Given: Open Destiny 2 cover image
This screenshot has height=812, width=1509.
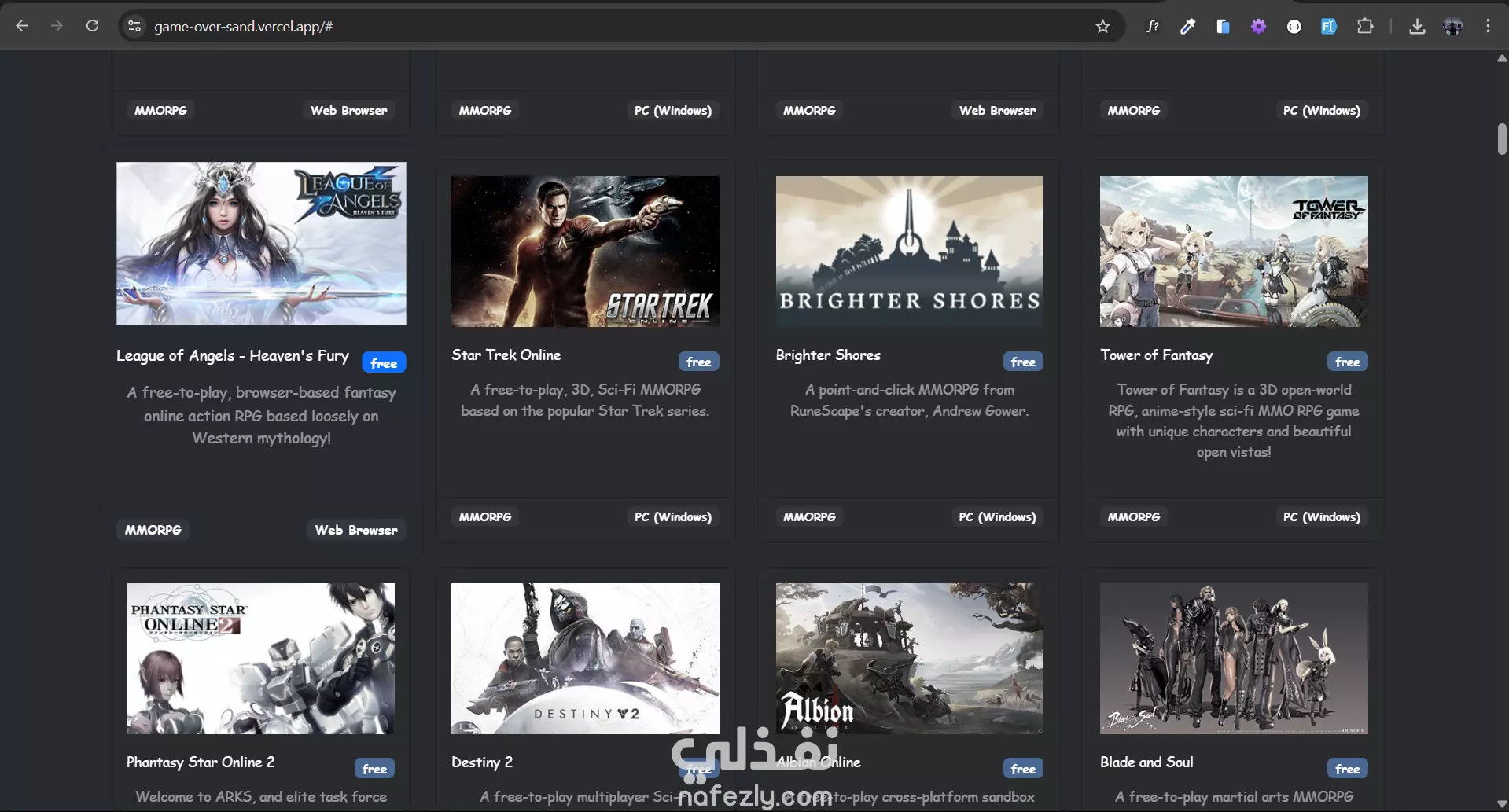Looking at the screenshot, I should (x=585, y=659).
